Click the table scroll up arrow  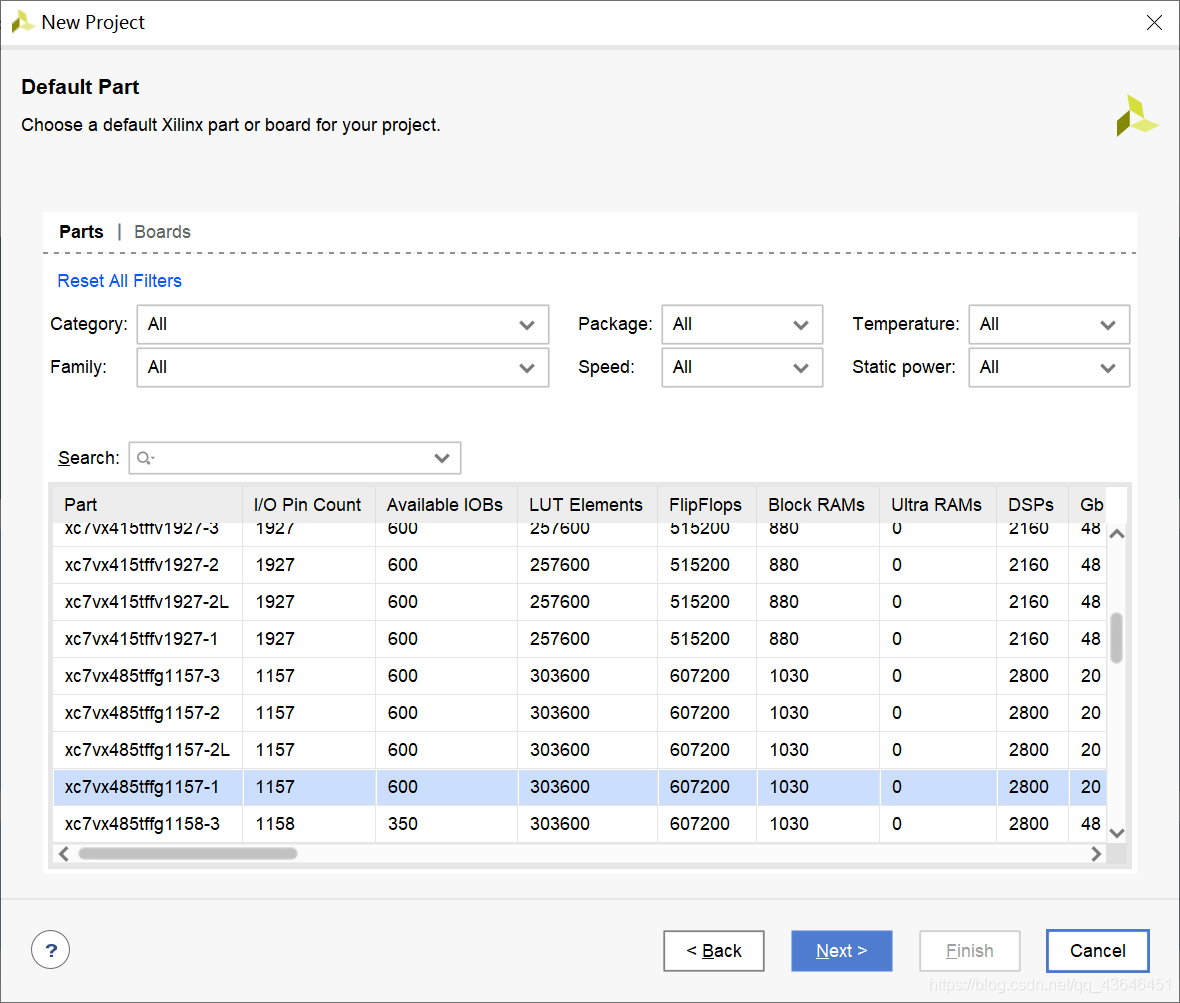pos(1117,534)
